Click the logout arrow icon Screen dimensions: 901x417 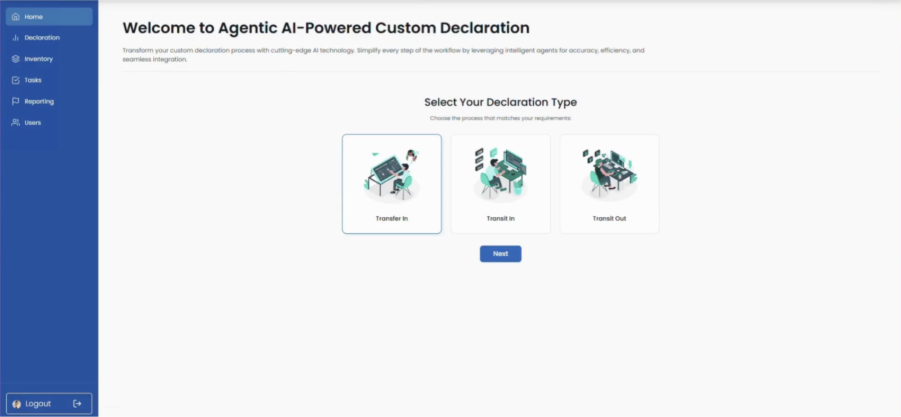pyautogui.click(x=78, y=403)
